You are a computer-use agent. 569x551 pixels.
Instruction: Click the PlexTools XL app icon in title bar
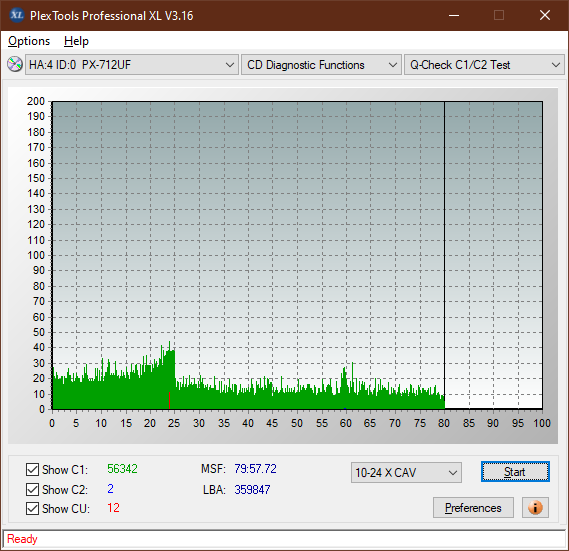pyautogui.click(x=17, y=16)
